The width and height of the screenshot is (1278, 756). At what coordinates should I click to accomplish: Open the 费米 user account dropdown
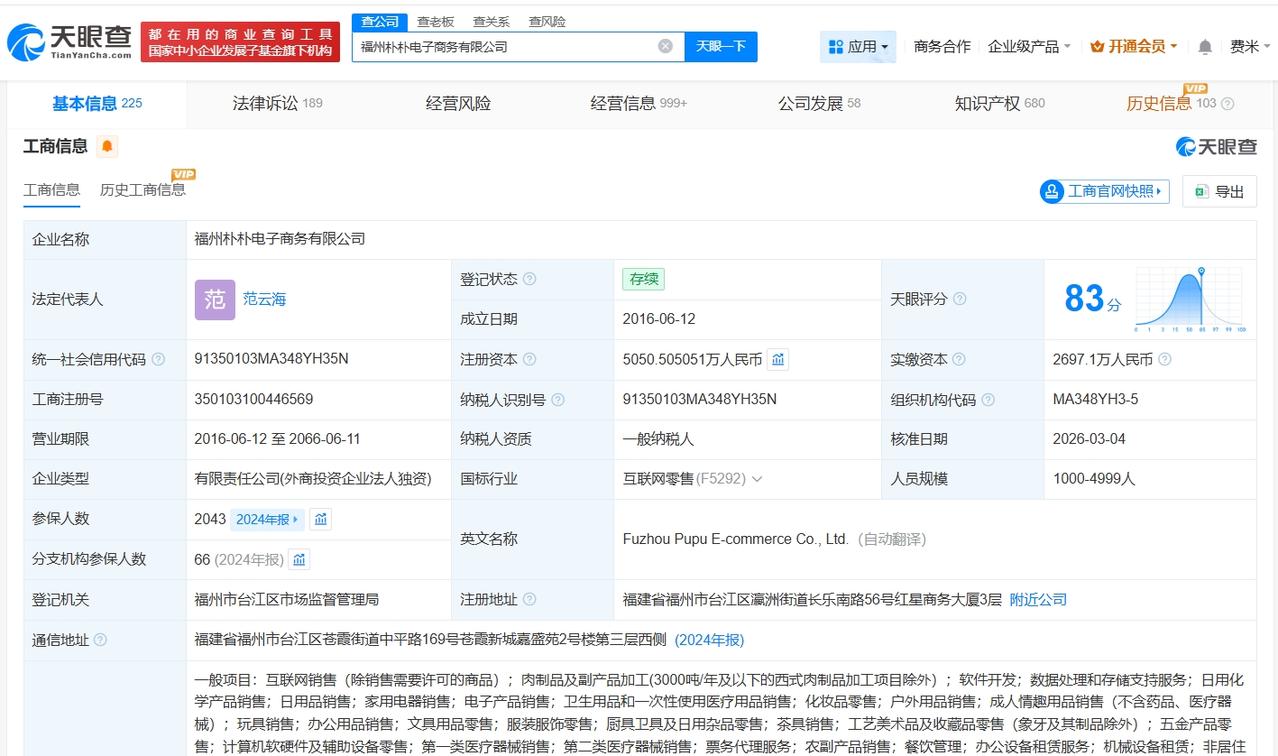tap(1250, 46)
